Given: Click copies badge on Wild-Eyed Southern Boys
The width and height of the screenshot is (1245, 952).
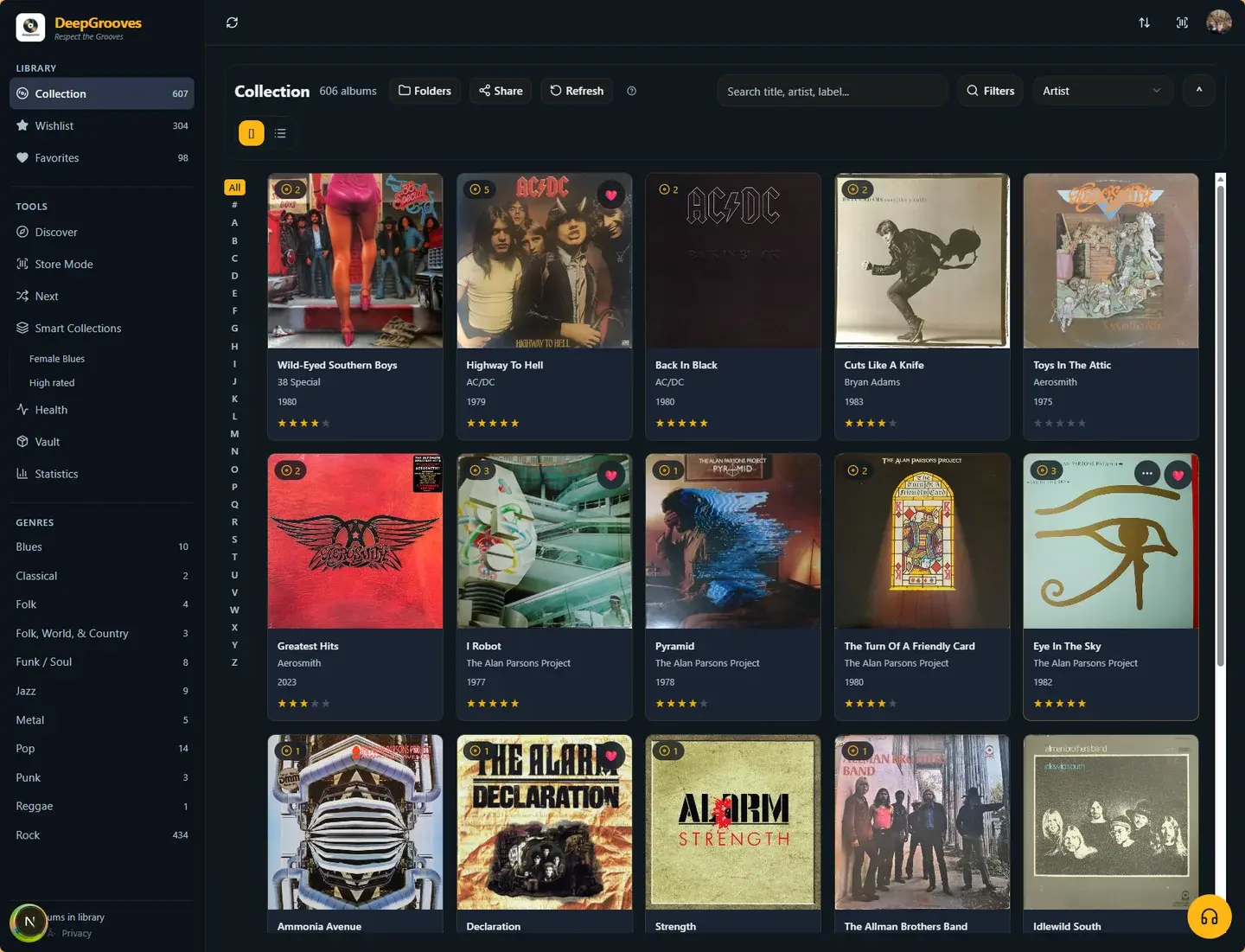Looking at the screenshot, I should (291, 189).
